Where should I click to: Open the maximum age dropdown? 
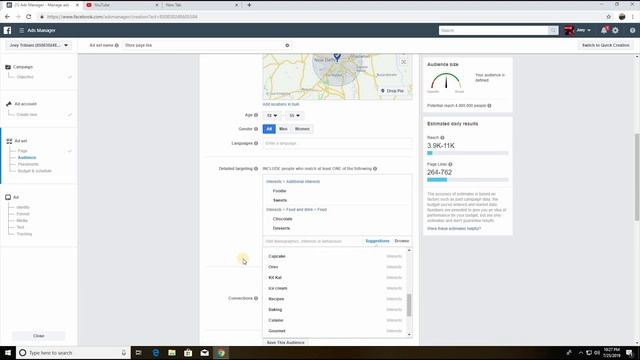tap(294, 116)
